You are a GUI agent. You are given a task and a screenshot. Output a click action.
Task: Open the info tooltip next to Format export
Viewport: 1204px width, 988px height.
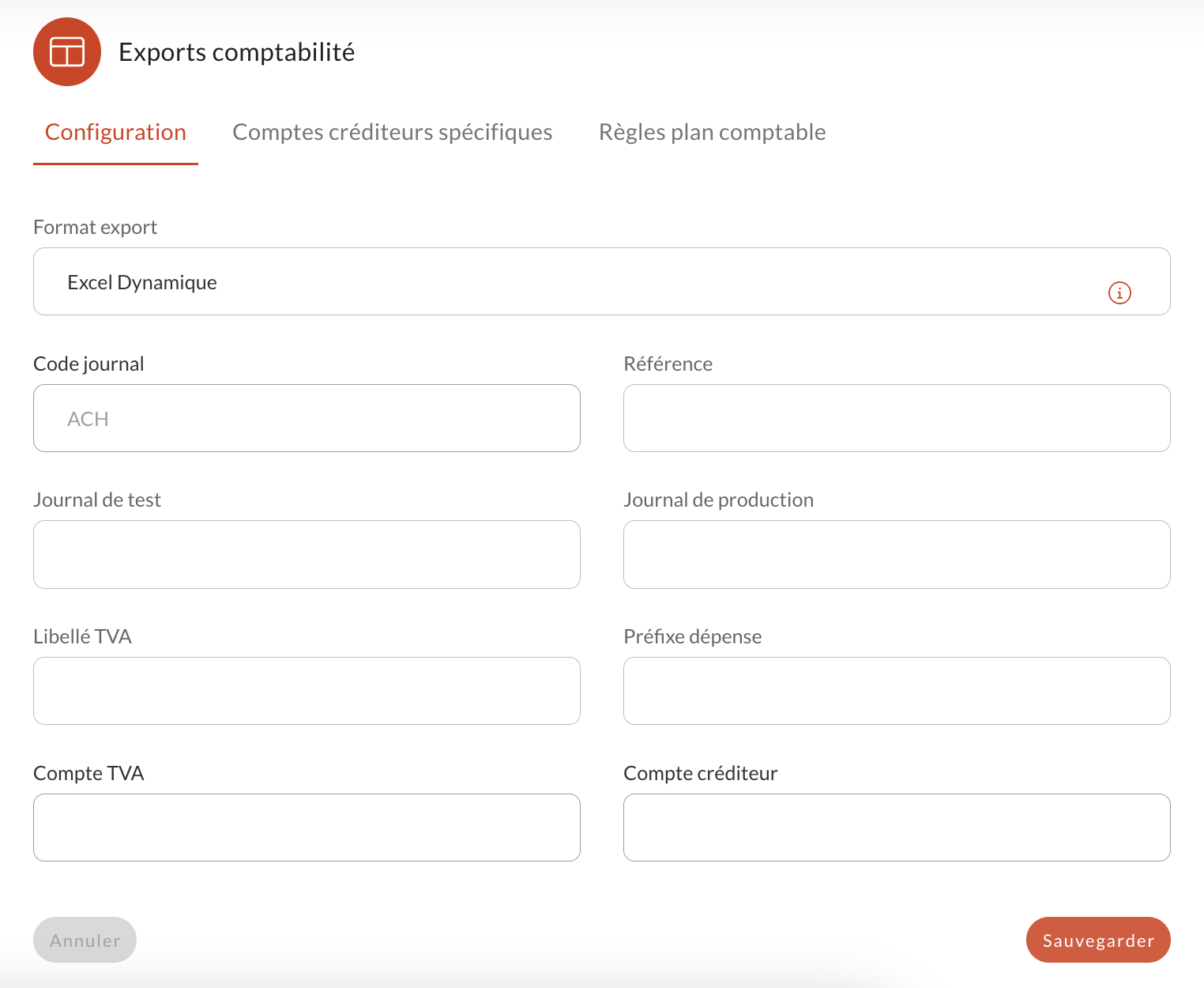(x=1119, y=292)
